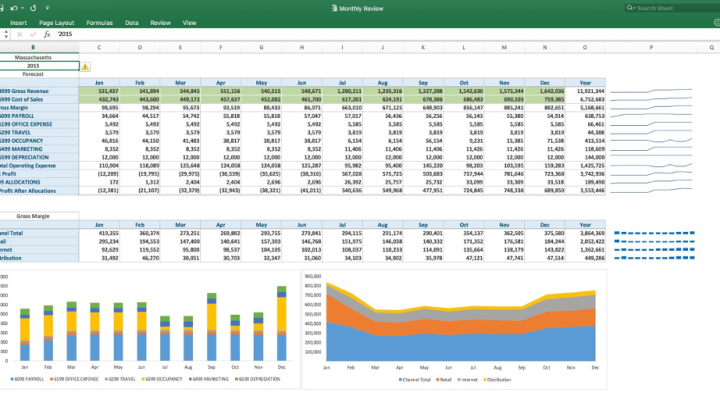Click the document icon beside Monthly Review

(x=334, y=8)
